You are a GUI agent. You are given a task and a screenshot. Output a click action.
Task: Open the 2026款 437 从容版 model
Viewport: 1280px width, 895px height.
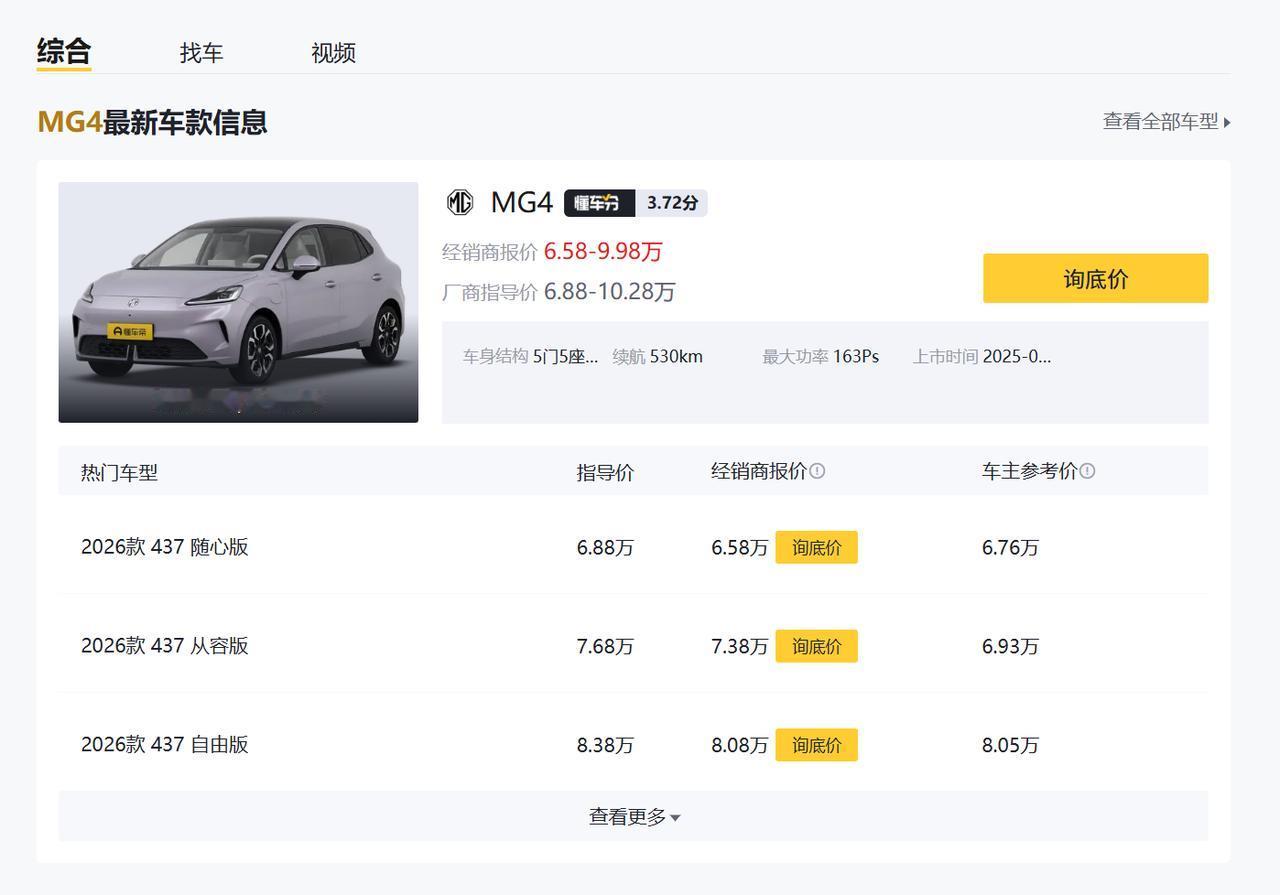pos(165,646)
